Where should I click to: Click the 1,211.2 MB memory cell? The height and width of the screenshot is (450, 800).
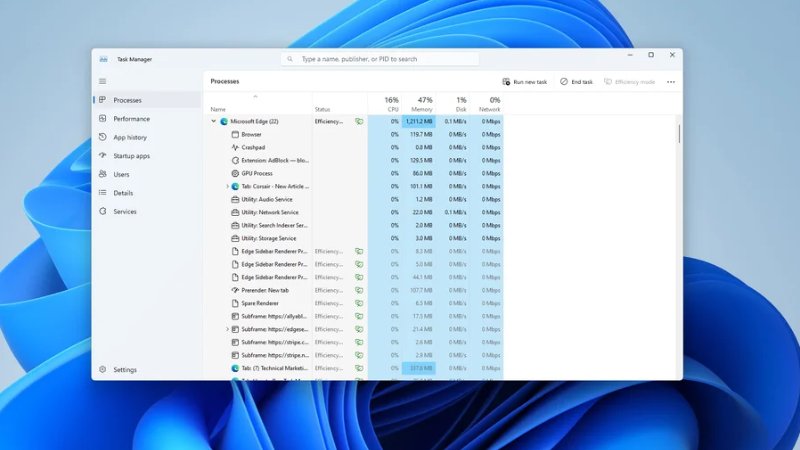418,121
